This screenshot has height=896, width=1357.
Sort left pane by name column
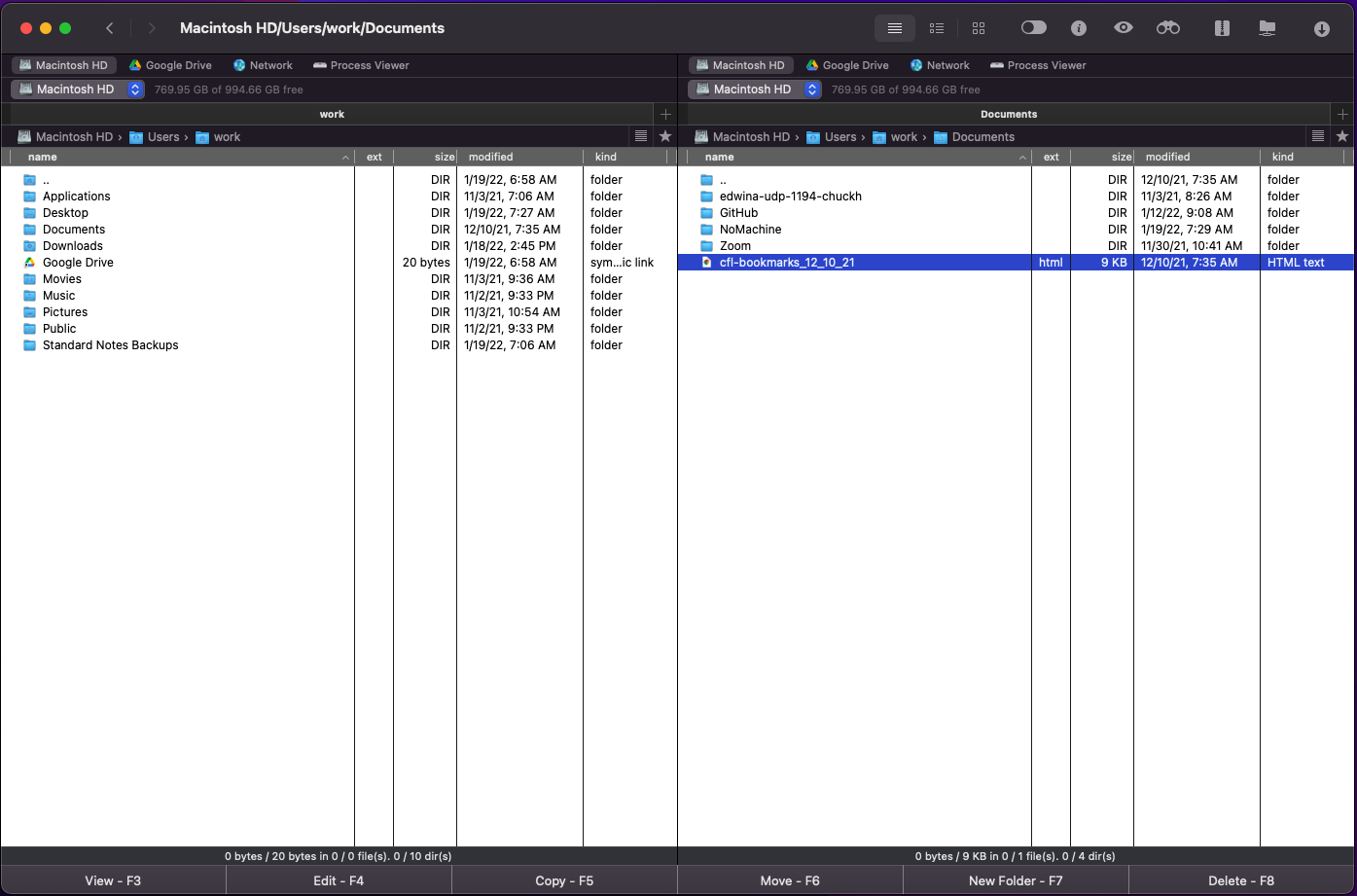[182, 157]
